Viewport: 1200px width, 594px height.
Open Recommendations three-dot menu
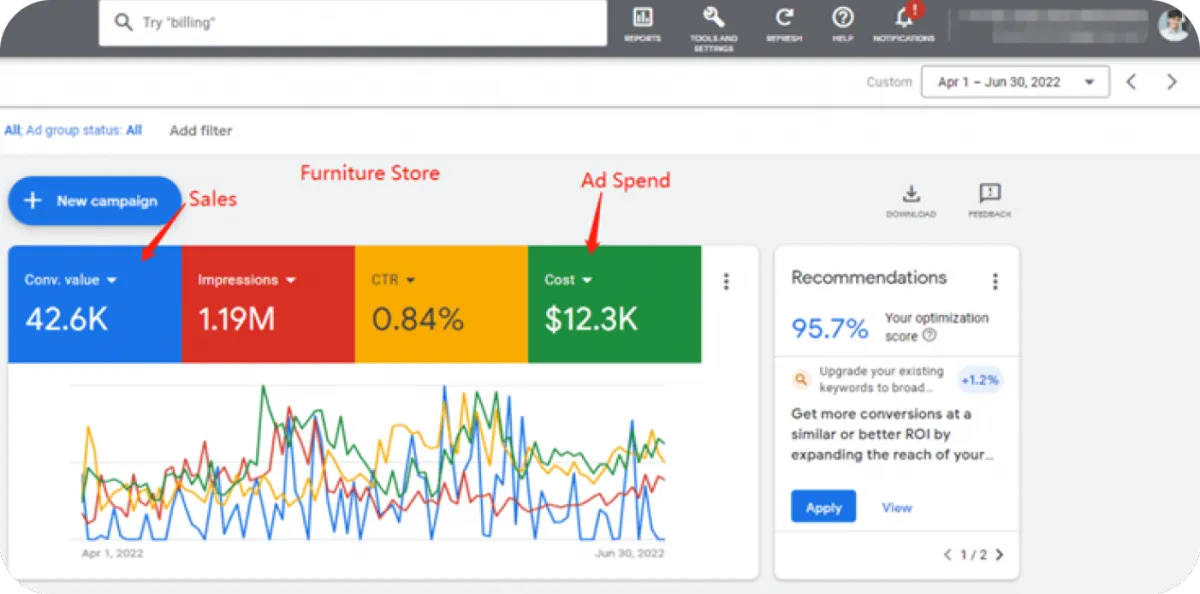(x=994, y=282)
